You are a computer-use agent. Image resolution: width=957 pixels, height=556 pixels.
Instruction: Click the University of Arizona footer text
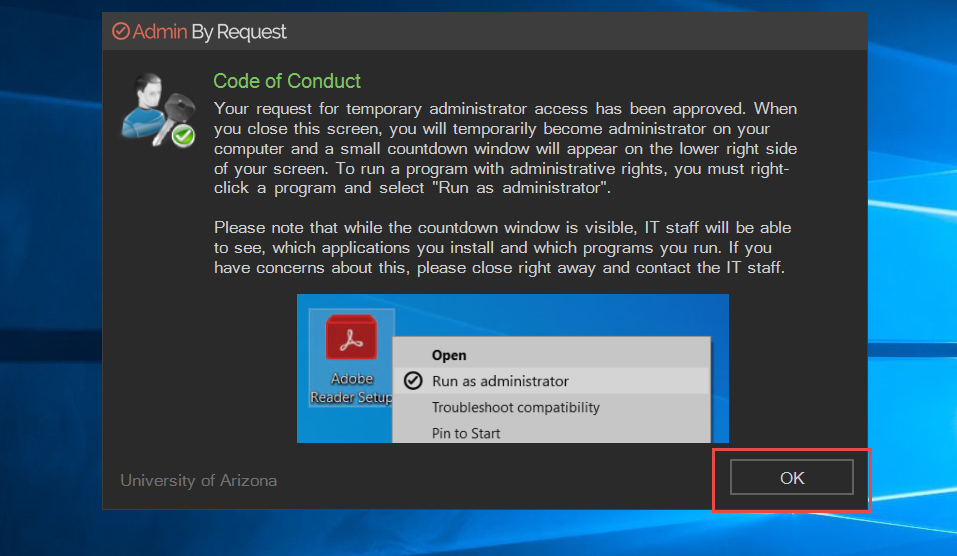point(198,481)
